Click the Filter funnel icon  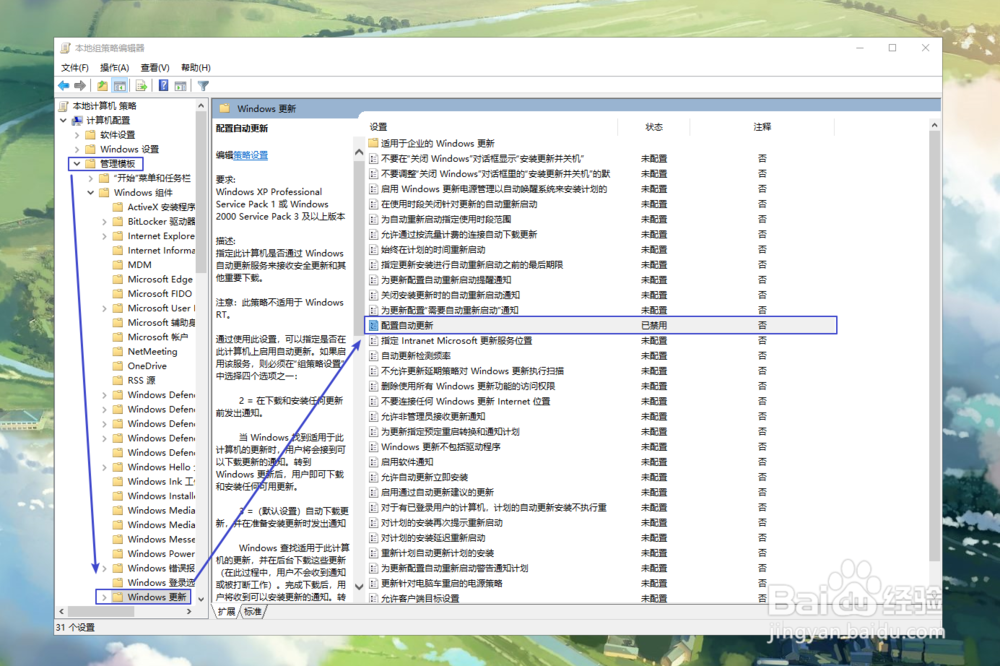[203, 85]
